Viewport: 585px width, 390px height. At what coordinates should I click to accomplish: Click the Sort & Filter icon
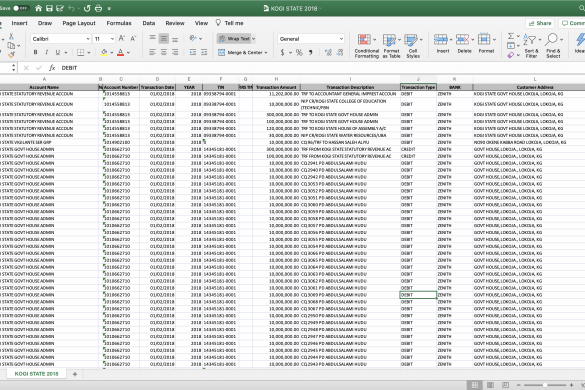click(530, 39)
